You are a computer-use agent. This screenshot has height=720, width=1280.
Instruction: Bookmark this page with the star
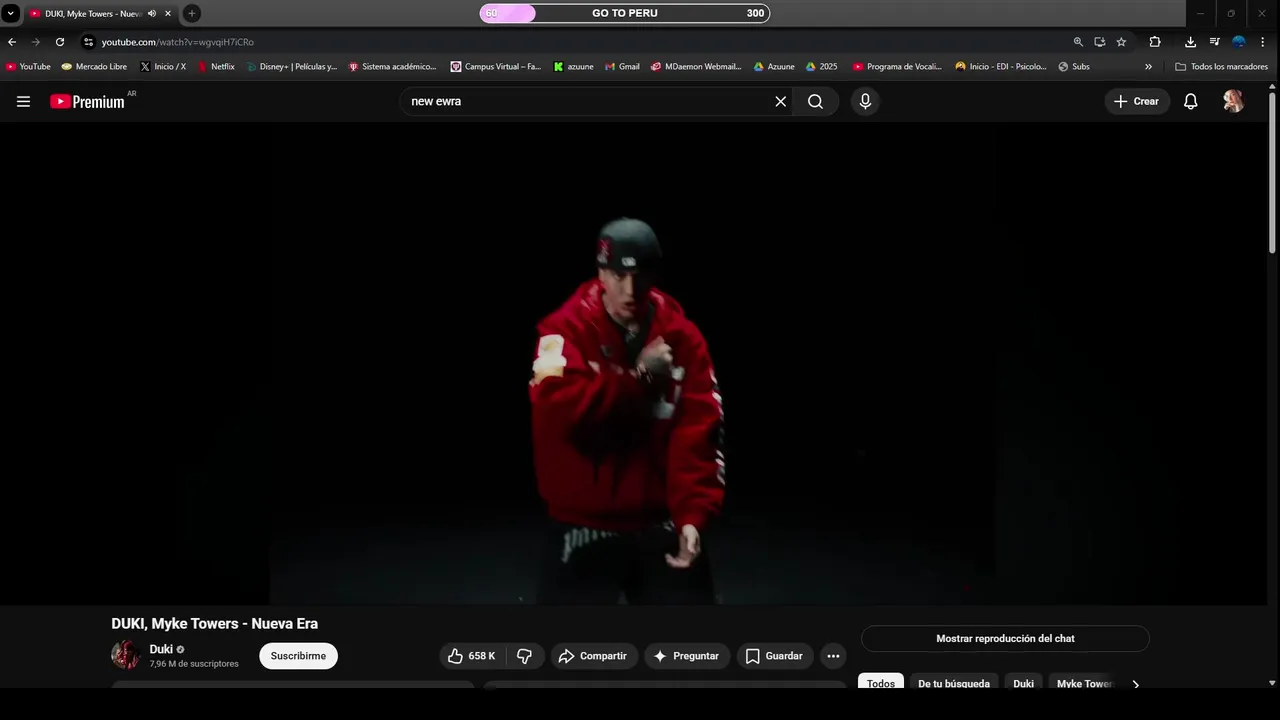pyautogui.click(x=1121, y=42)
